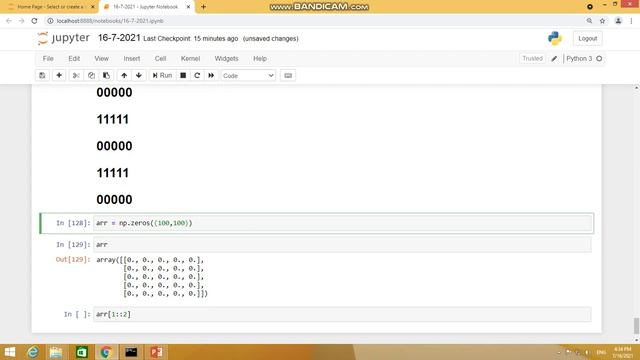640x360 pixels.
Task: Move selected cell down arrow
Action: pyautogui.click(x=139, y=76)
